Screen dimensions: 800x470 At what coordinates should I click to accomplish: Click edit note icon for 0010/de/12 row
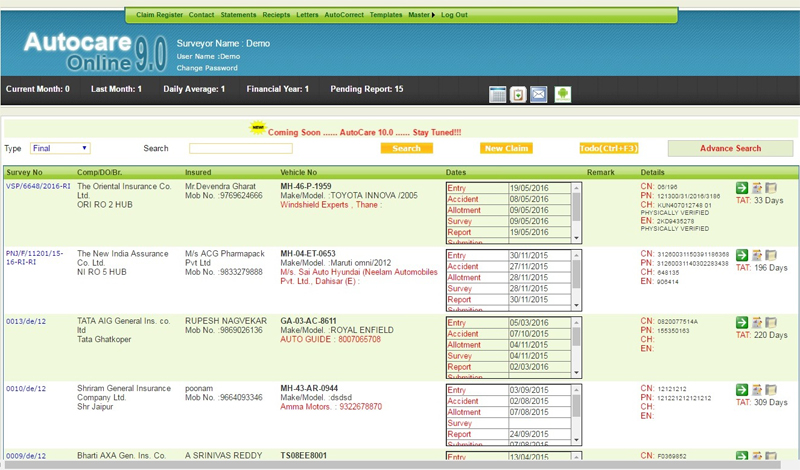757,390
